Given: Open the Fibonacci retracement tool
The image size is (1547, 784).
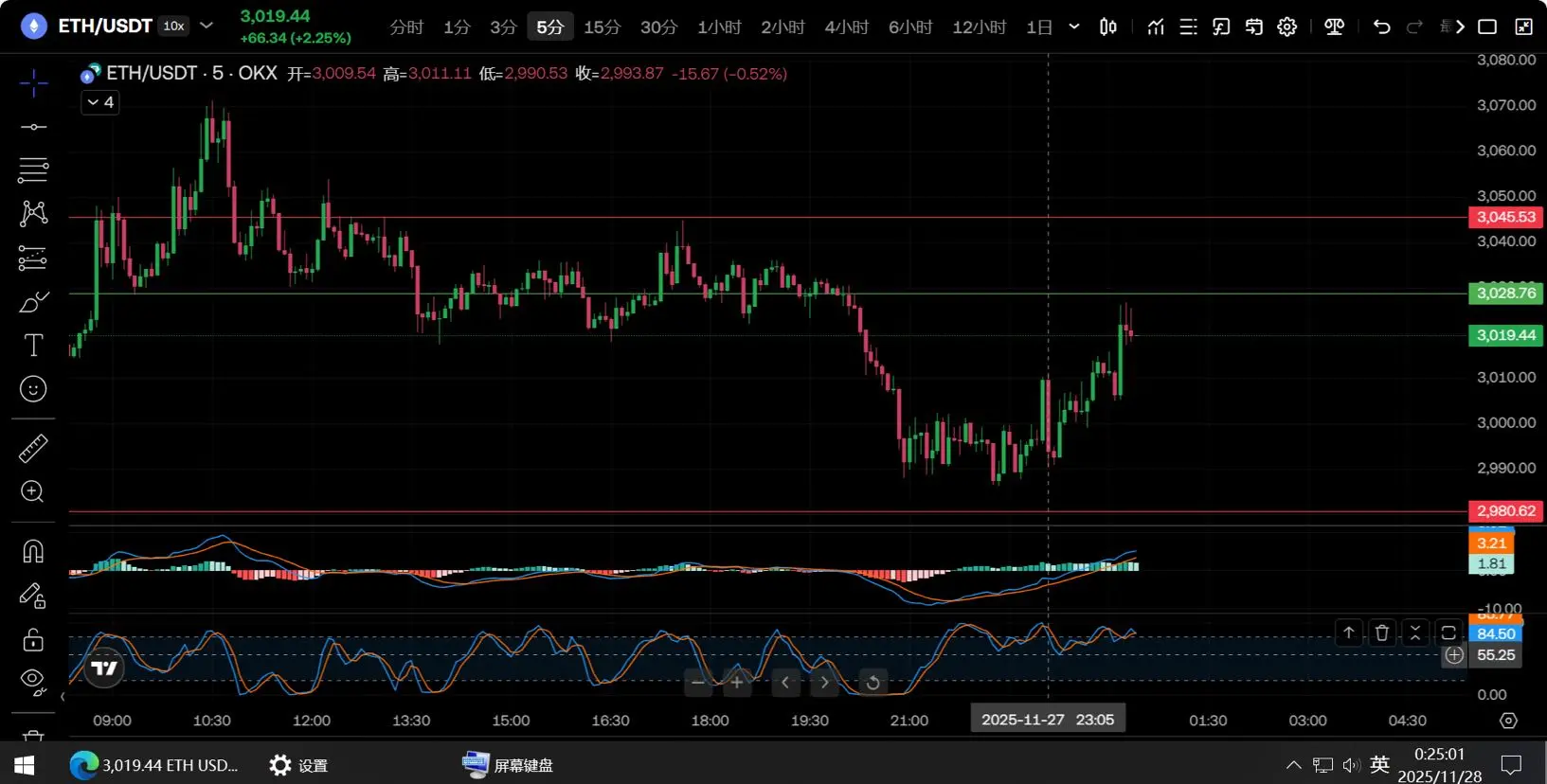Looking at the screenshot, I should tap(33, 170).
